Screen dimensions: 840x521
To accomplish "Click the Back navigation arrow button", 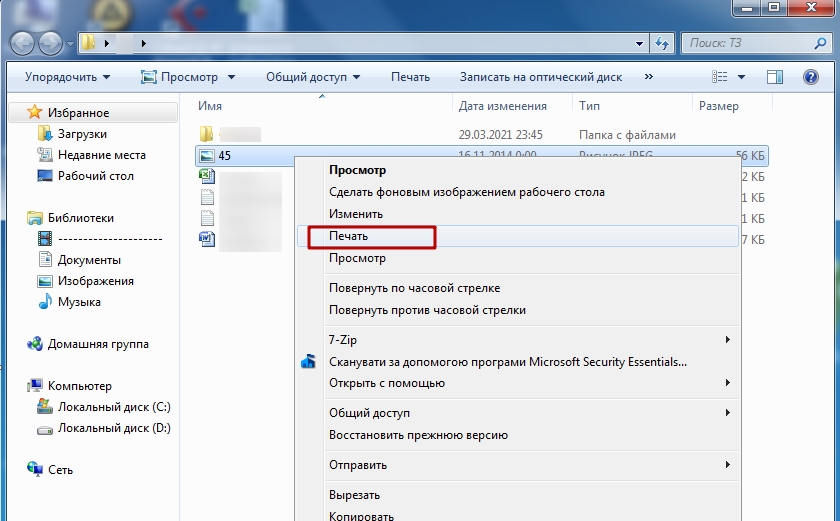I will click(x=23, y=44).
